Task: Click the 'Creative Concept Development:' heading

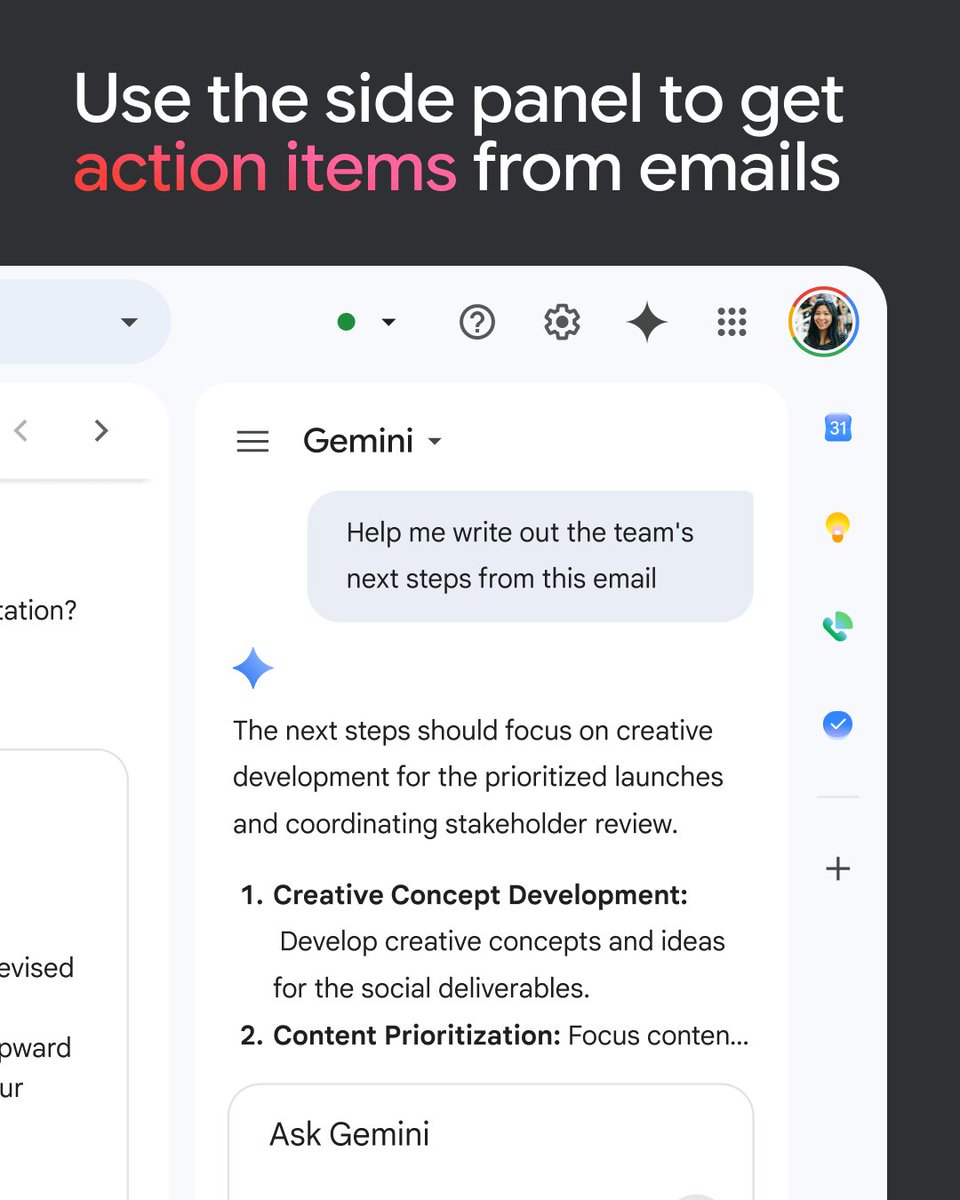Action: tap(480, 895)
